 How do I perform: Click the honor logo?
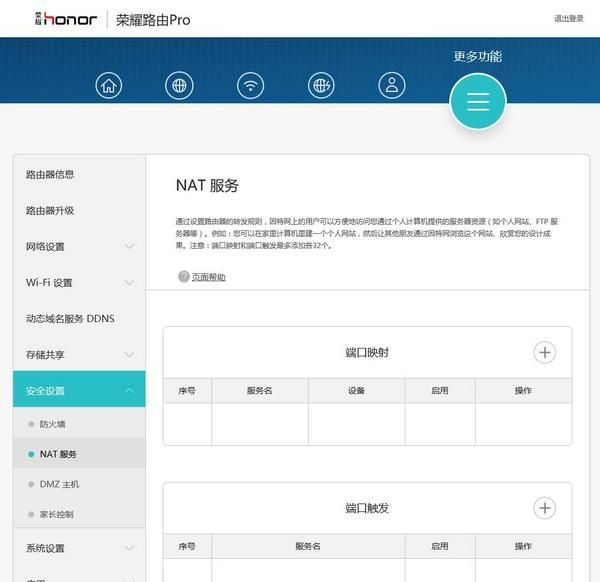point(66,19)
